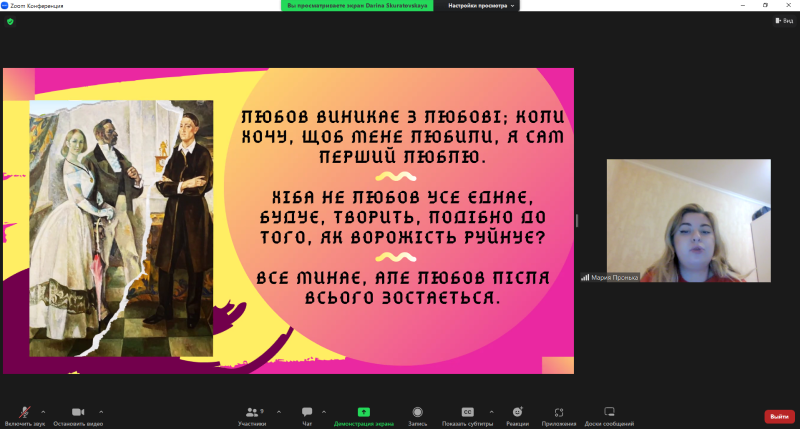The width and height of the screenshot is (800, 429).
Task: Start screen sharing with Демонстрация экрана
Action: pyautogui.click(x=364, y=415)
